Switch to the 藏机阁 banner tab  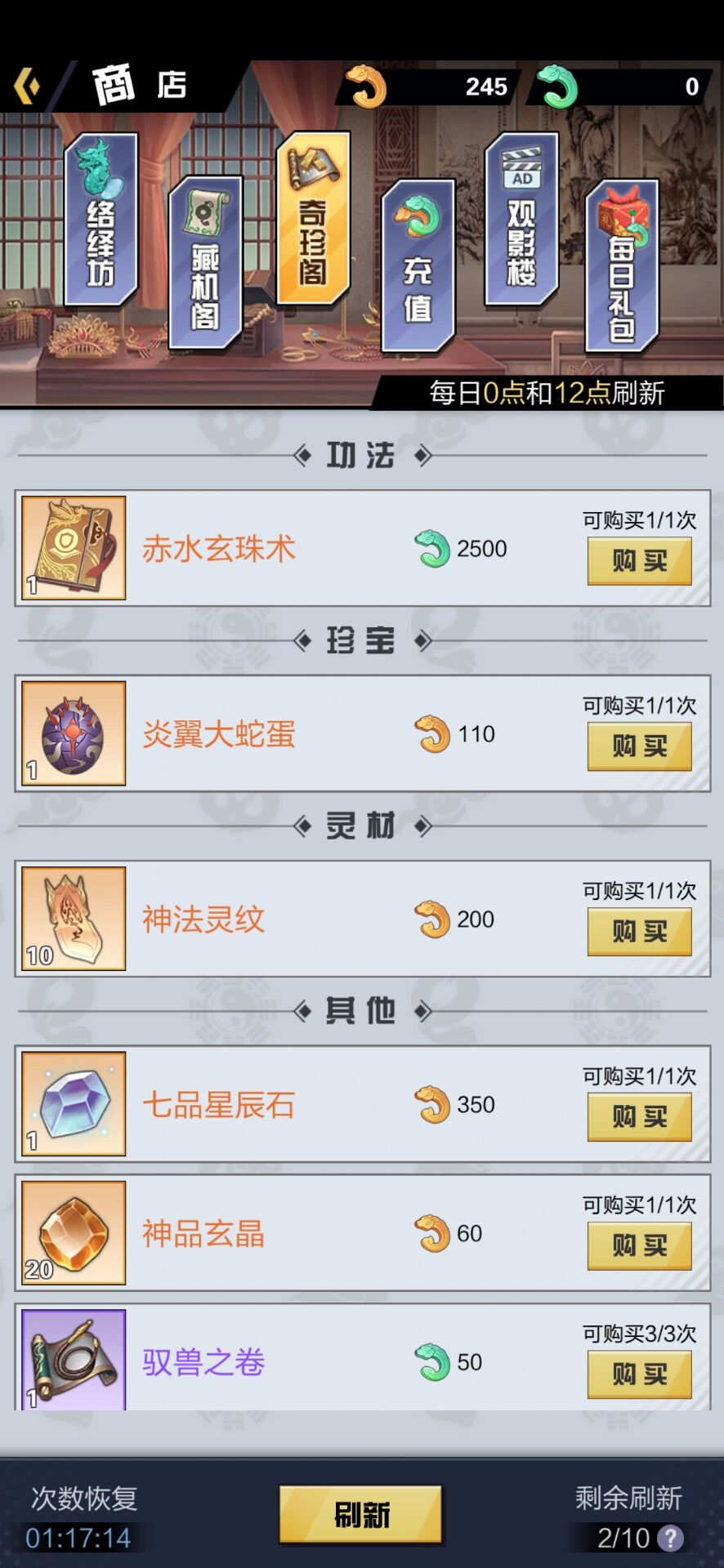tap(205, 263)
